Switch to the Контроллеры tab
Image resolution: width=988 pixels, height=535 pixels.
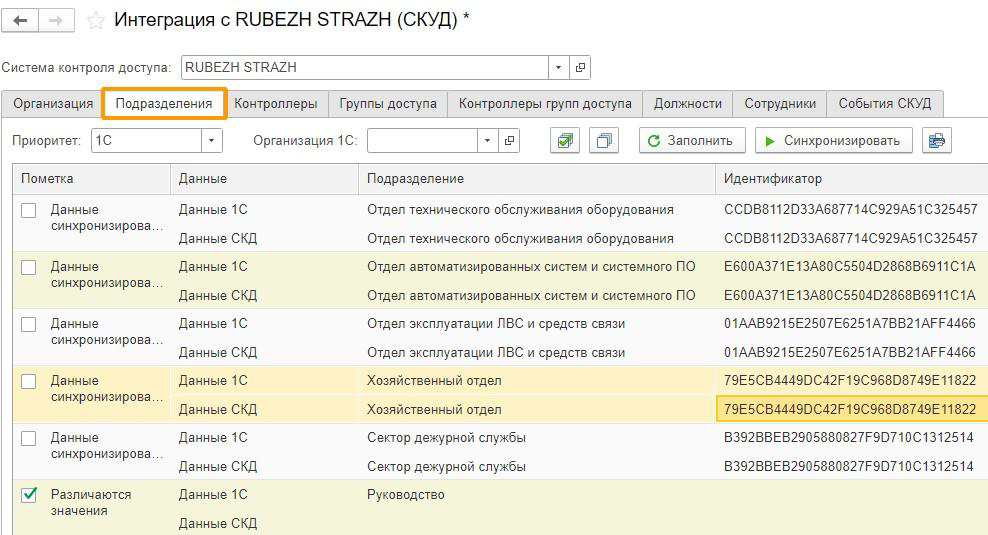click(275, 104)
